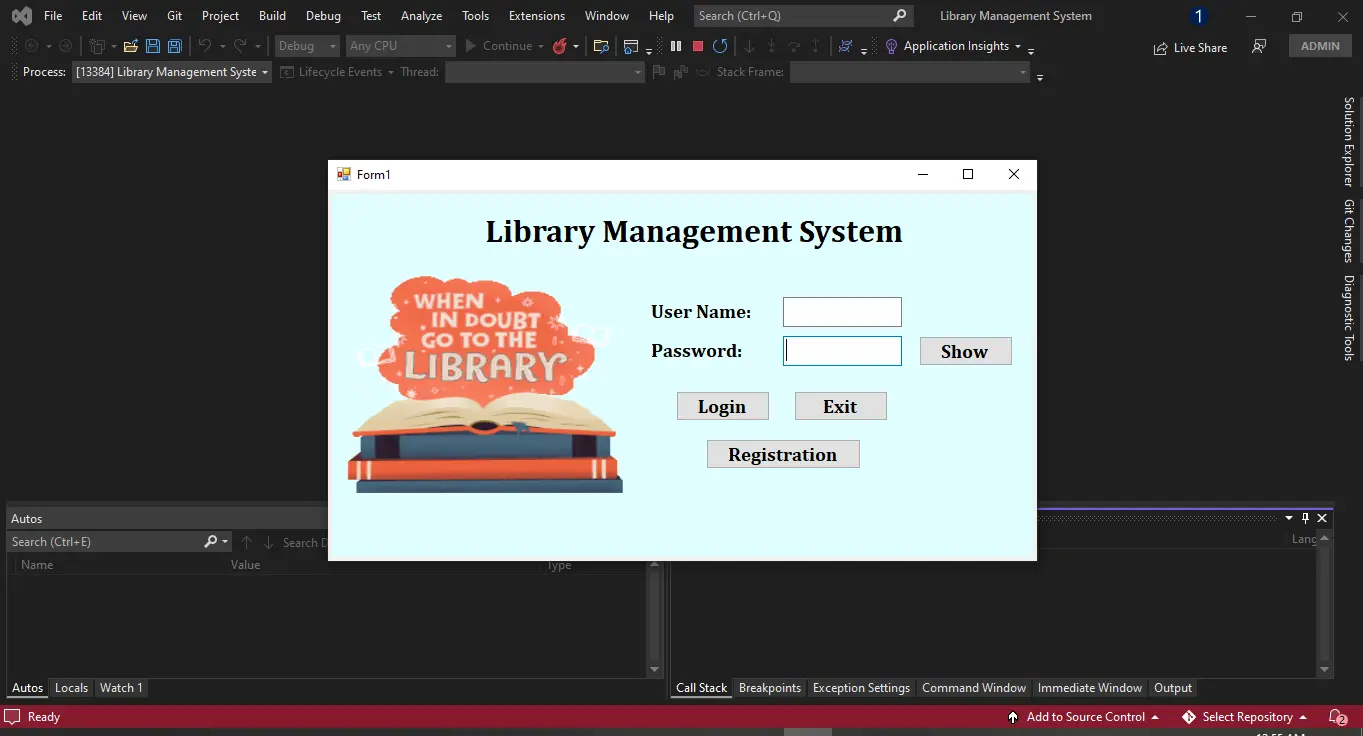Viewport: 1363px width, 736px height.
Task: Click Show password button in Form1
Action: [965, 351]
